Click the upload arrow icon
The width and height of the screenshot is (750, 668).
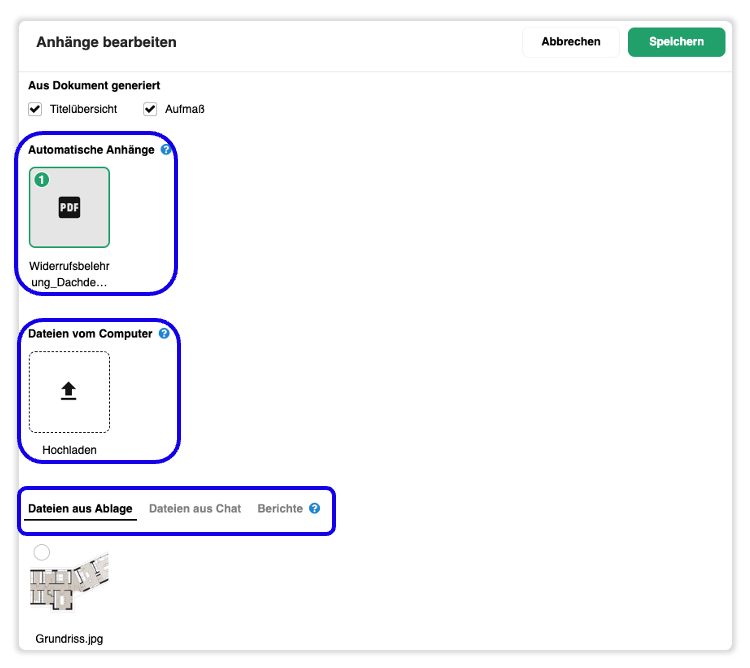click(x=68, y=391)
